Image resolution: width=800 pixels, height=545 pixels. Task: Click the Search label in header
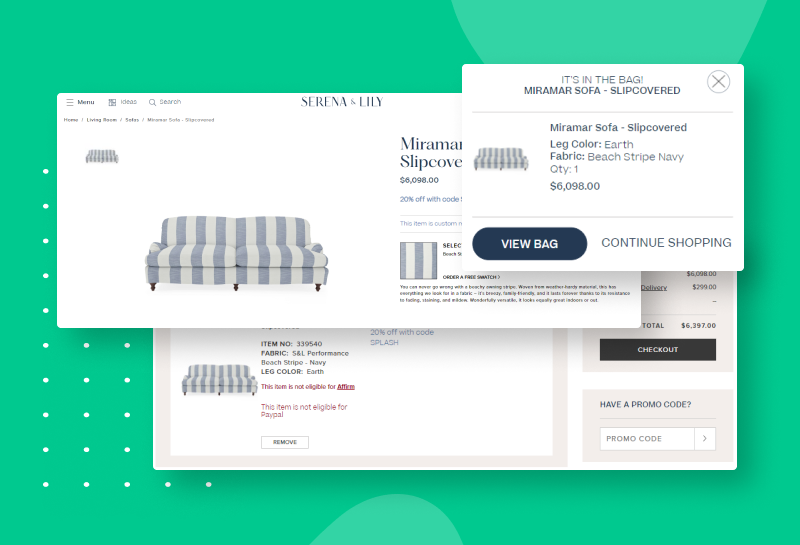pos(170,102)
